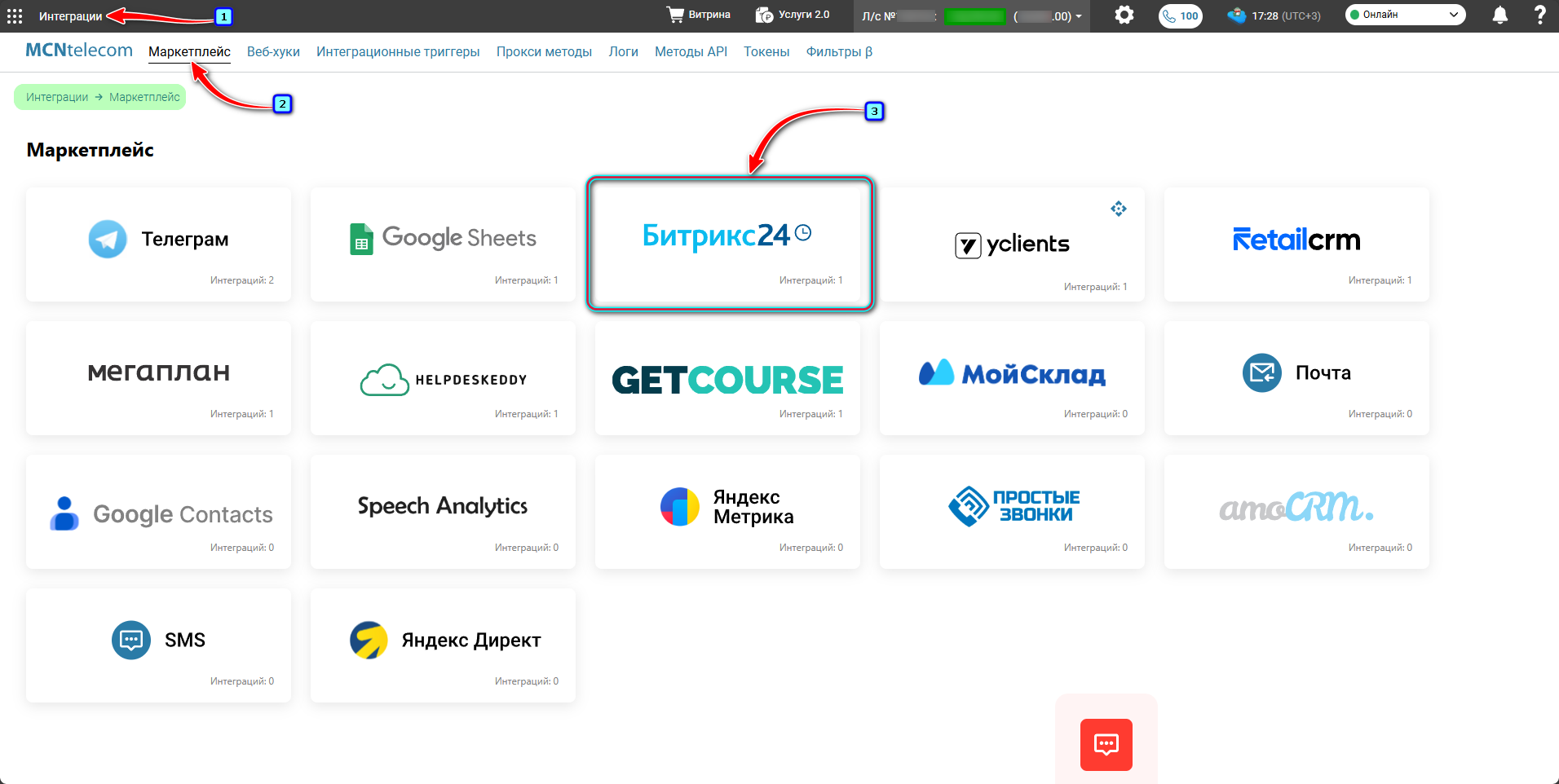Viewport: 1559px width, 784px height.
Task: Click the Google Contacts person icon
Action: (x=64, y=513)
